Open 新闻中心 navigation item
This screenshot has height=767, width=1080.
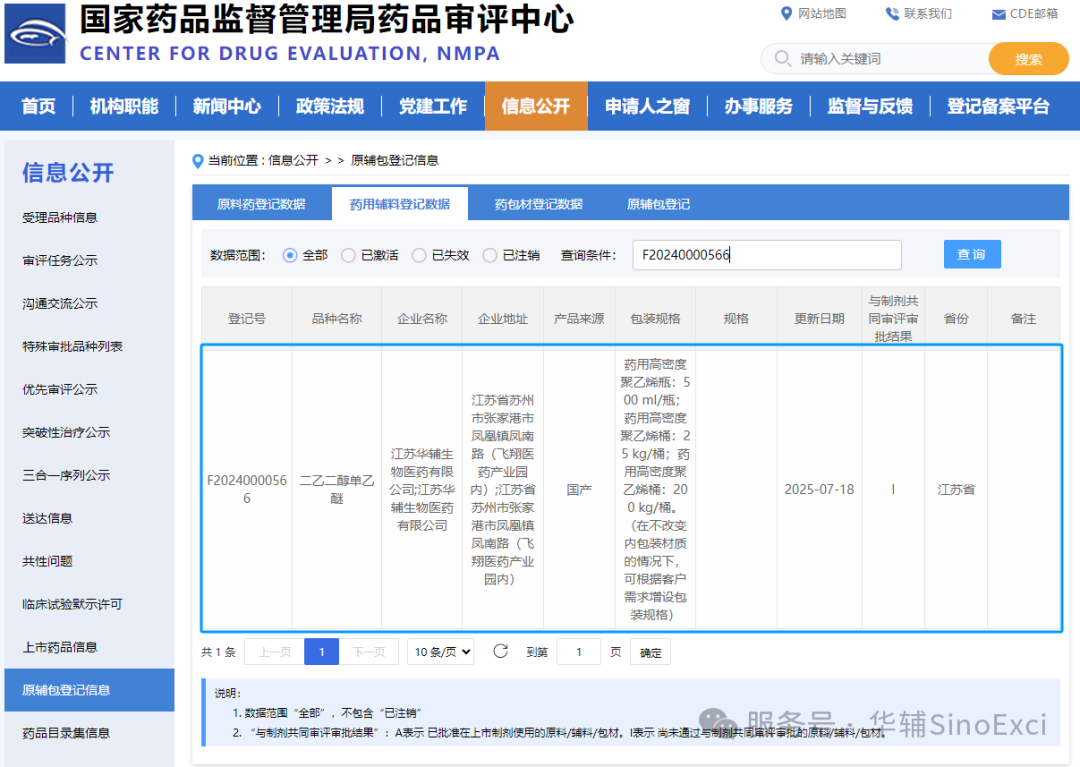point(227,106)
